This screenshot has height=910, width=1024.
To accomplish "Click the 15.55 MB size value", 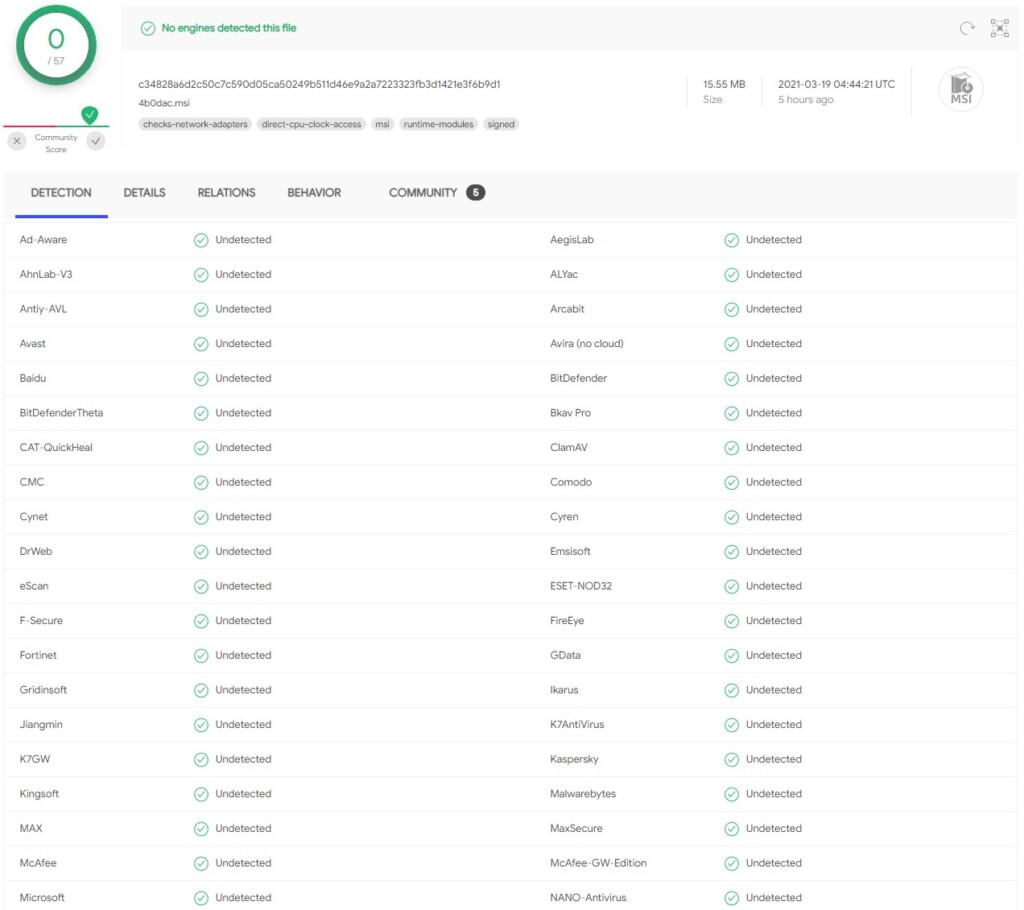I will pos(724,84).
